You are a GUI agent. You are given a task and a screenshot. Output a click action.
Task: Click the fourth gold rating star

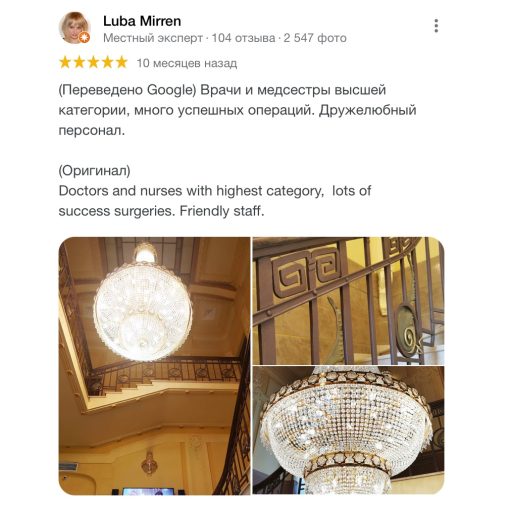pos(108,62)
